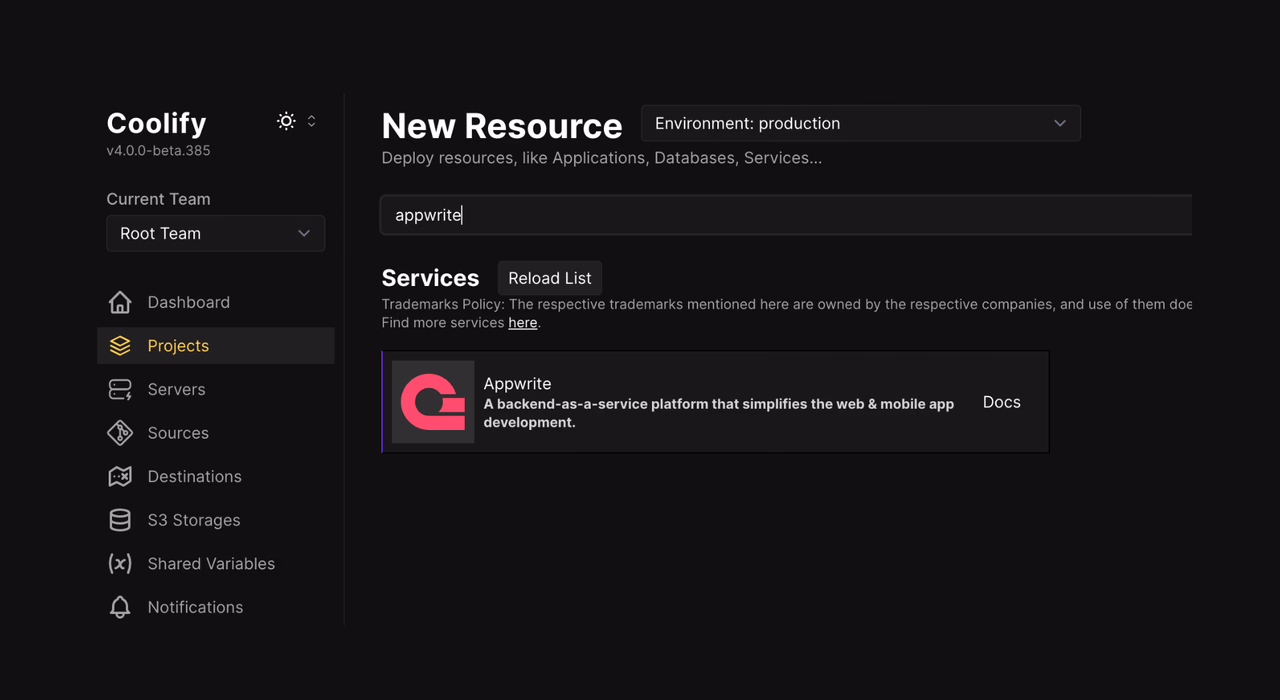
Task: Focus the search field containing 'appwrite'
Action: coord(786,215)
